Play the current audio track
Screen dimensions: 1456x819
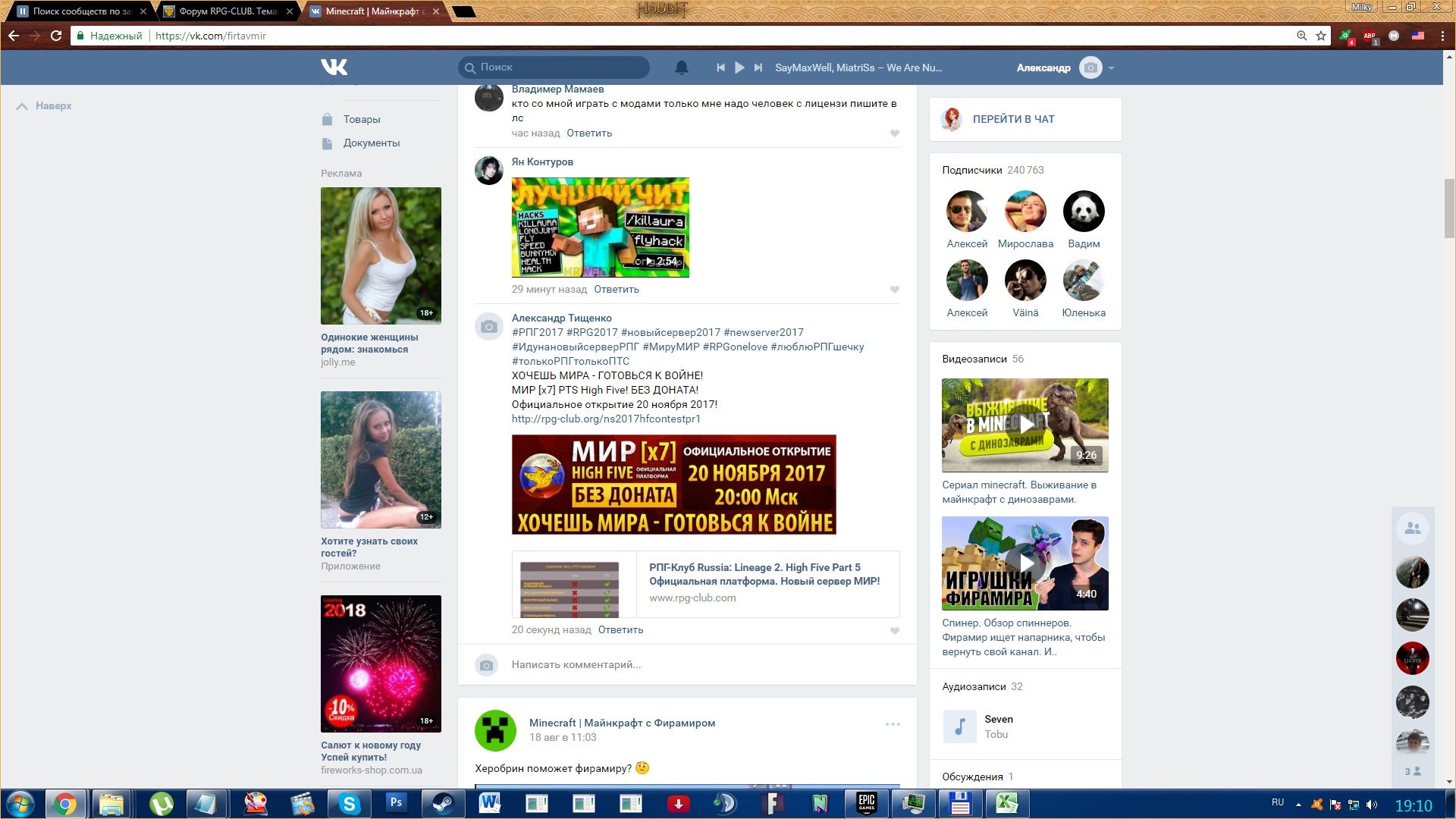(739, 67)
